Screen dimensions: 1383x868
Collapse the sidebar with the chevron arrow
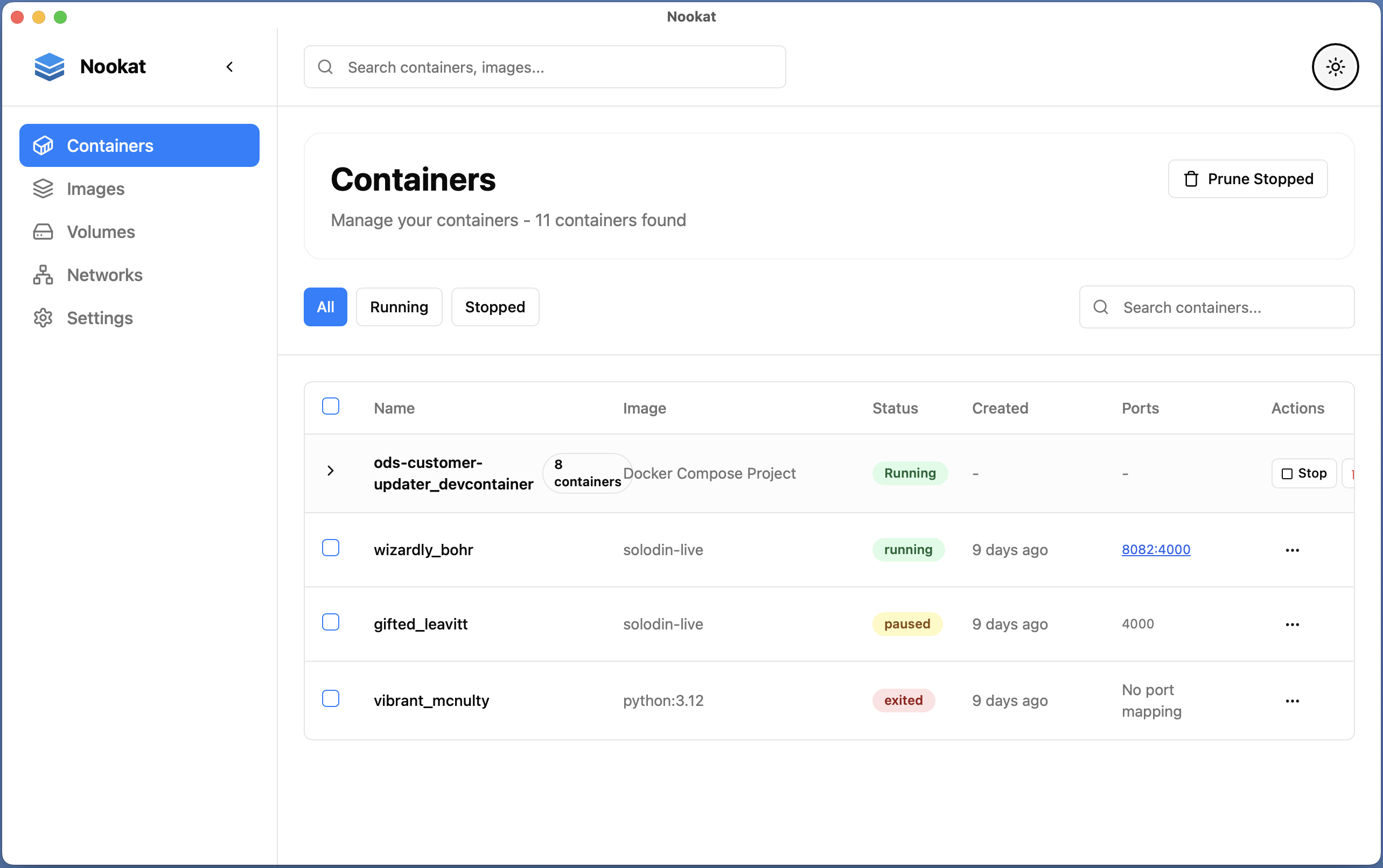229,67
